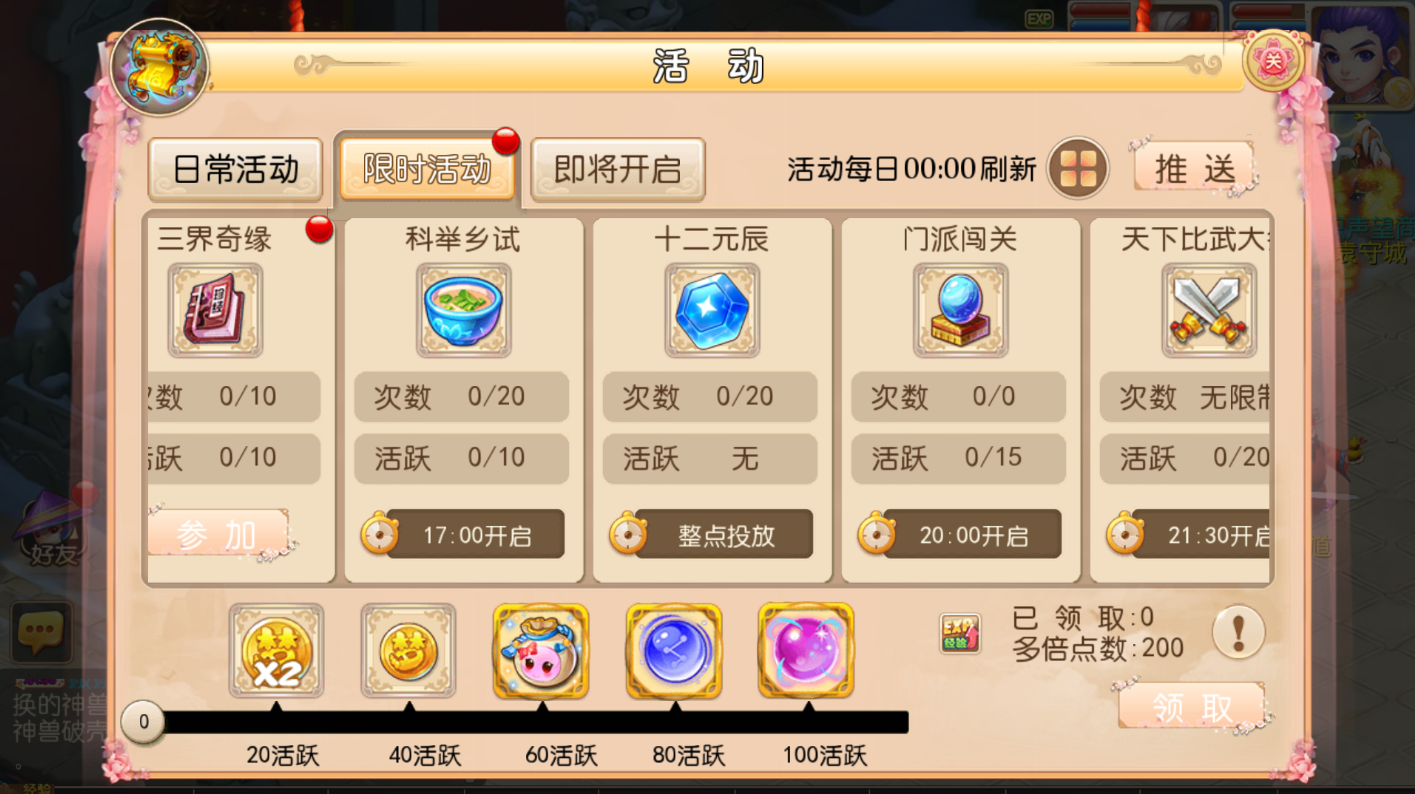1415x794 pixels.
Task: Click the 100活跃 purple orb reward
Action: [806, 650]
